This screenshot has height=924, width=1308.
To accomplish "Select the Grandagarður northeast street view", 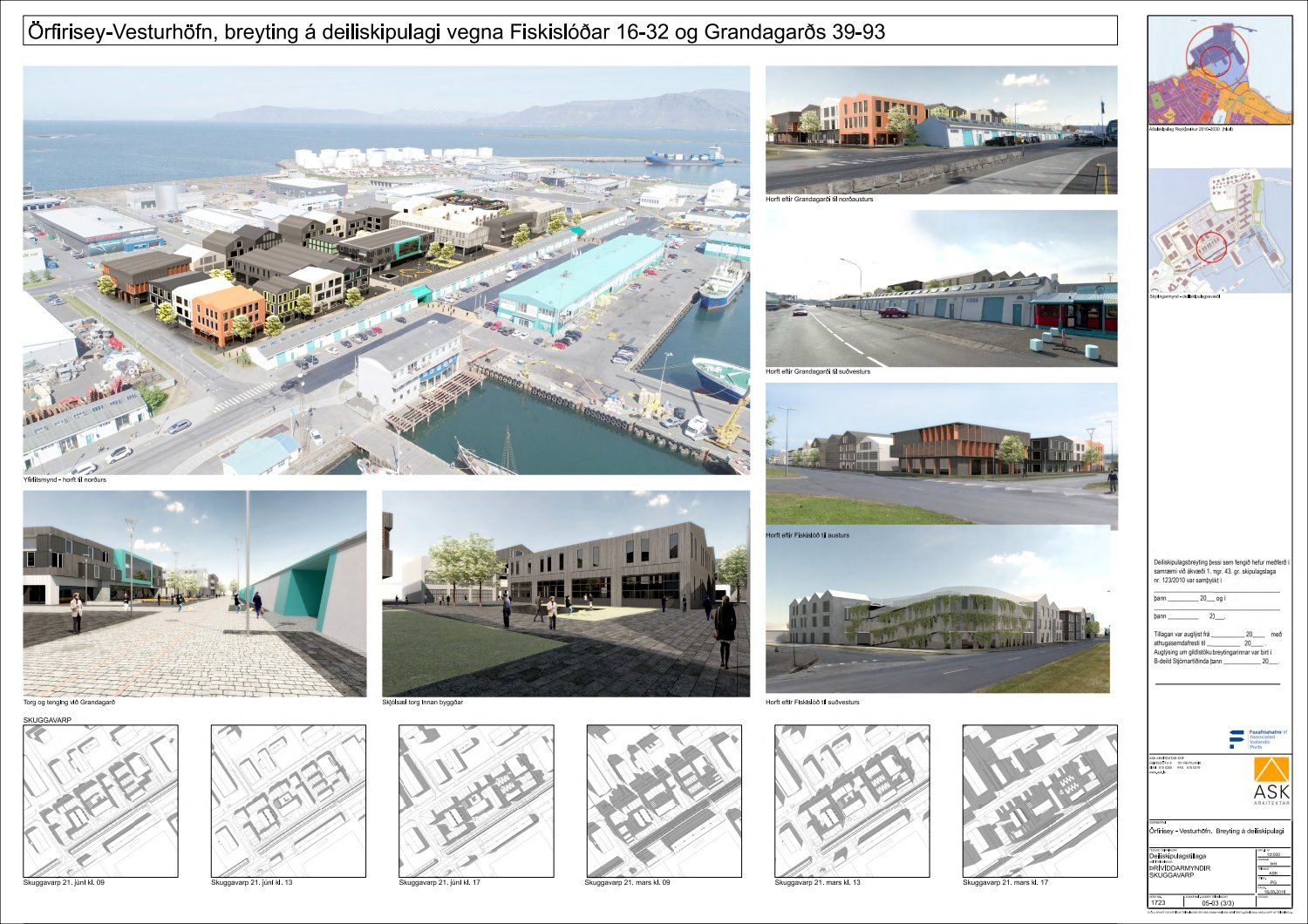I will tap(941, 130).
